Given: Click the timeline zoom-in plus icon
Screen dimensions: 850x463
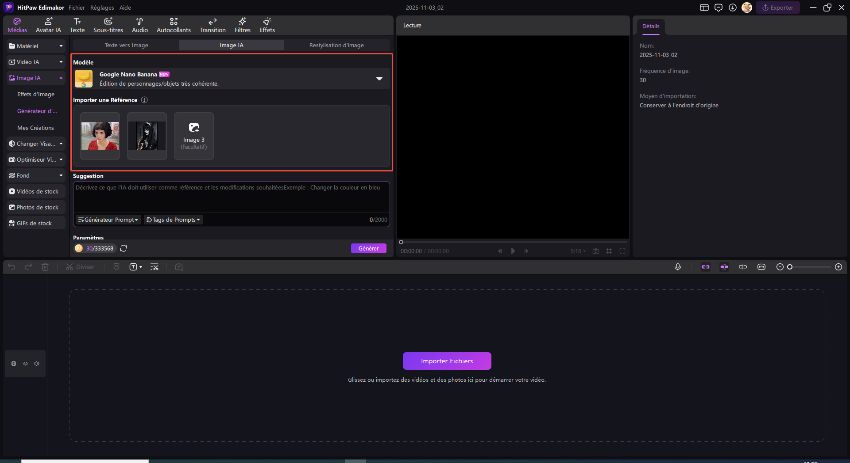Looking at the screenshot, I should coord(837,267).
